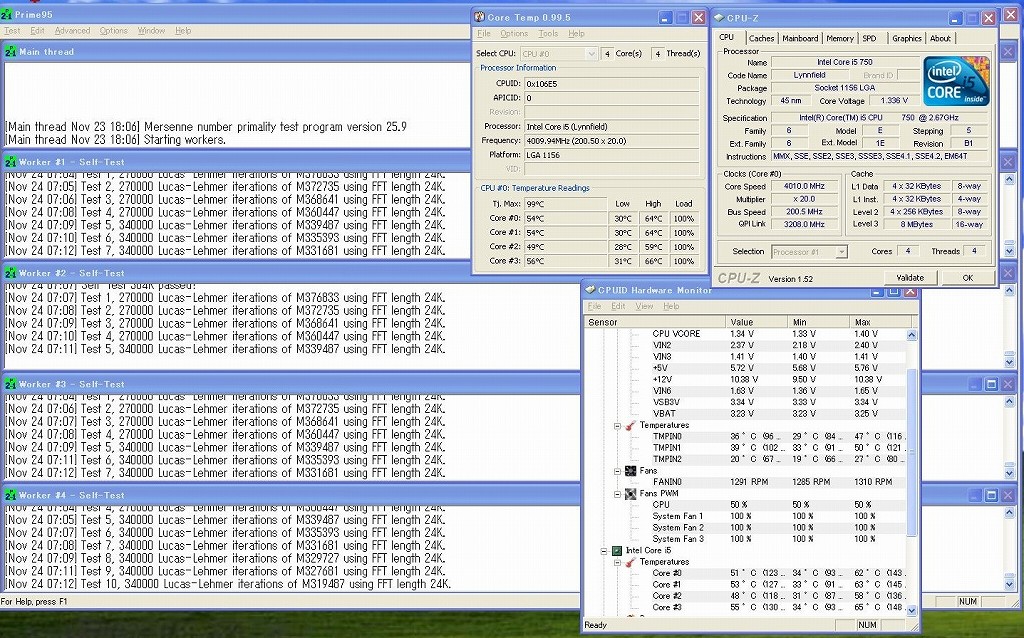Click the Hardware Monitor vertical scrollbar thumb
The height and width of the screenshot is (638, 1024).
click(911, 450)
